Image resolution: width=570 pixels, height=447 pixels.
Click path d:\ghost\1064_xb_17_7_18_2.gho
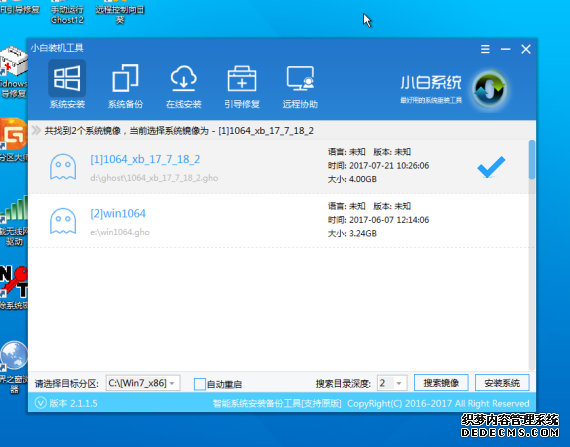click(x=154, y=178)
